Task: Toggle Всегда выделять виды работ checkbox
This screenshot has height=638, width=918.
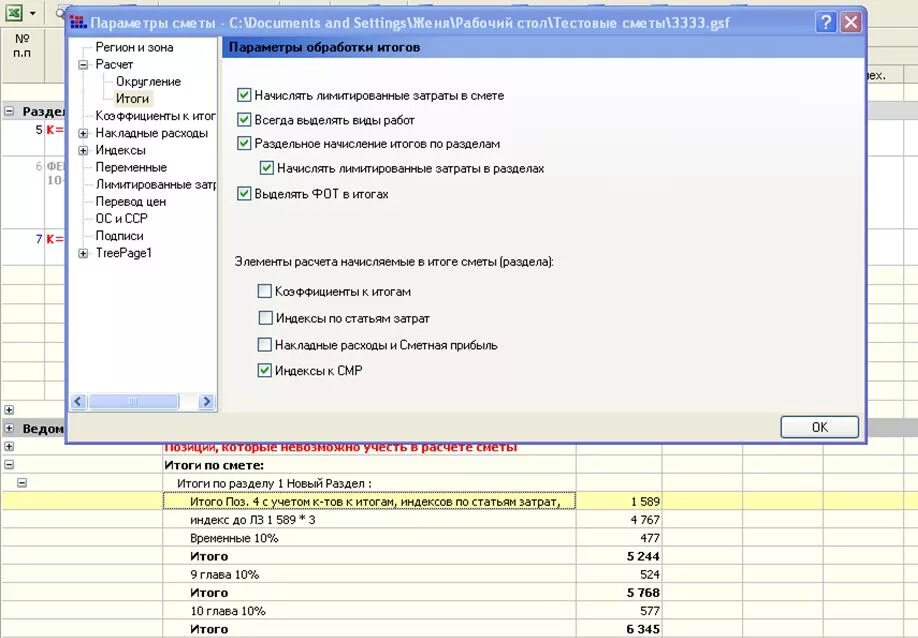Action: [x=244, y=120]
